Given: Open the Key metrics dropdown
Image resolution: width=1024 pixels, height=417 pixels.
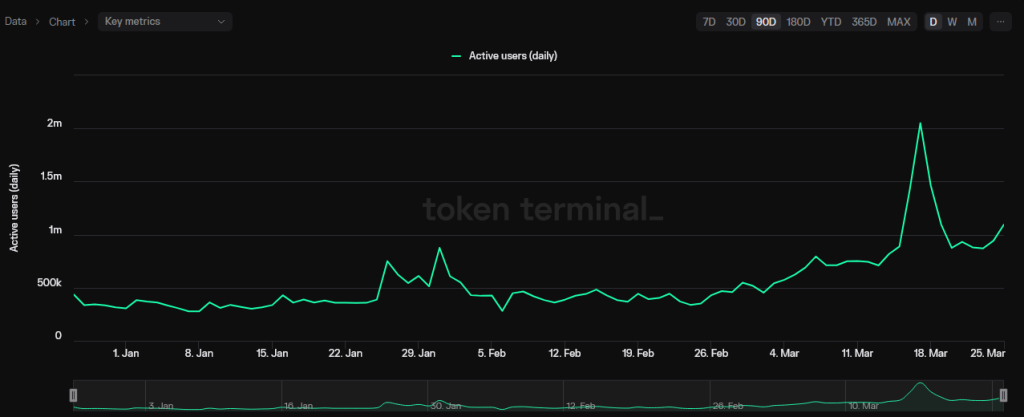Looking at the screenshot, I should coord(165,22).
